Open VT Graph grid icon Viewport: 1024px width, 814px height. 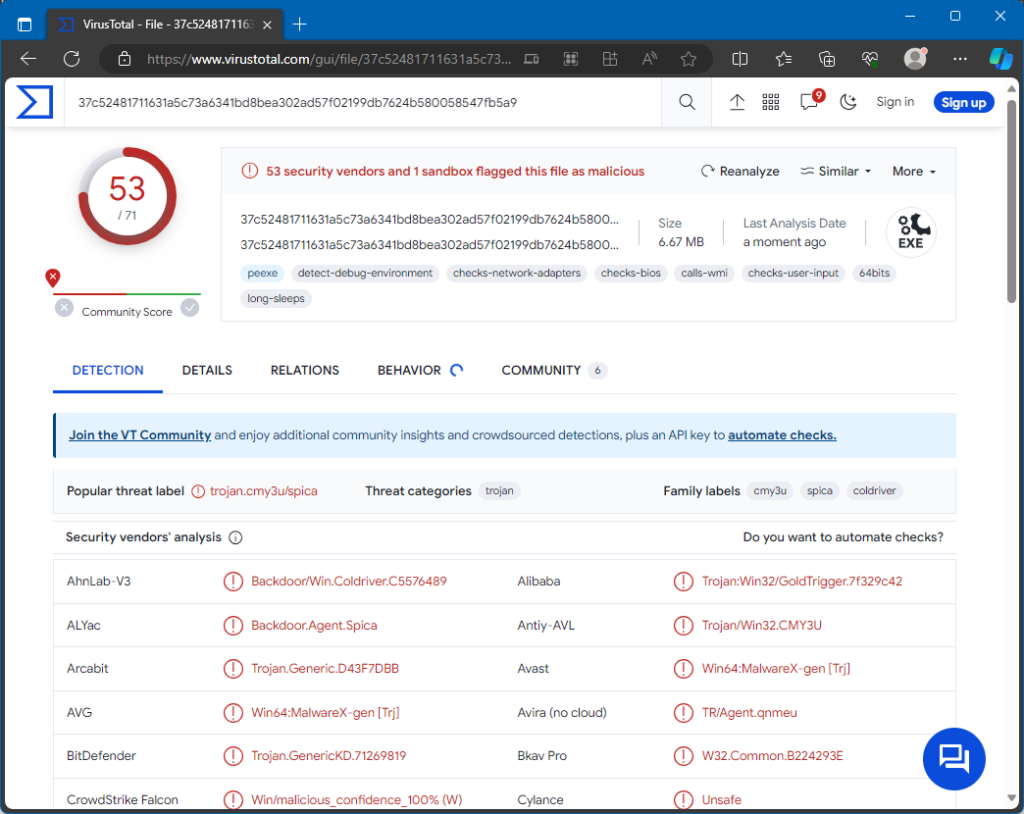(770, 101)
